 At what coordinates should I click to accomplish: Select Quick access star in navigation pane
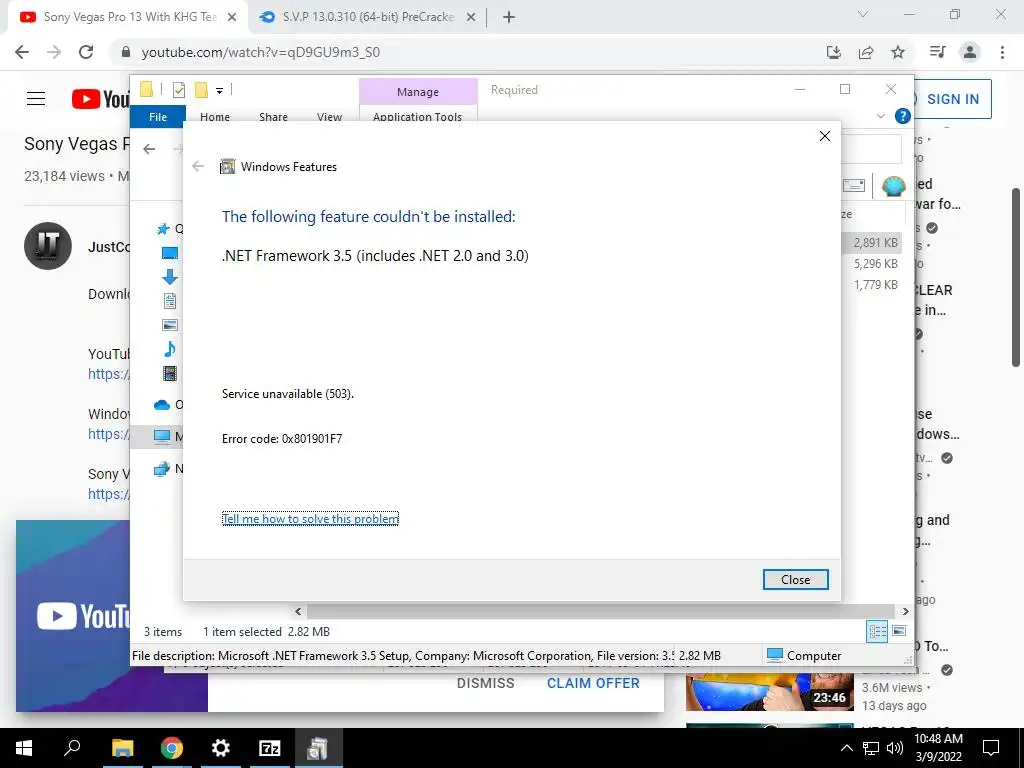point(163,229)
